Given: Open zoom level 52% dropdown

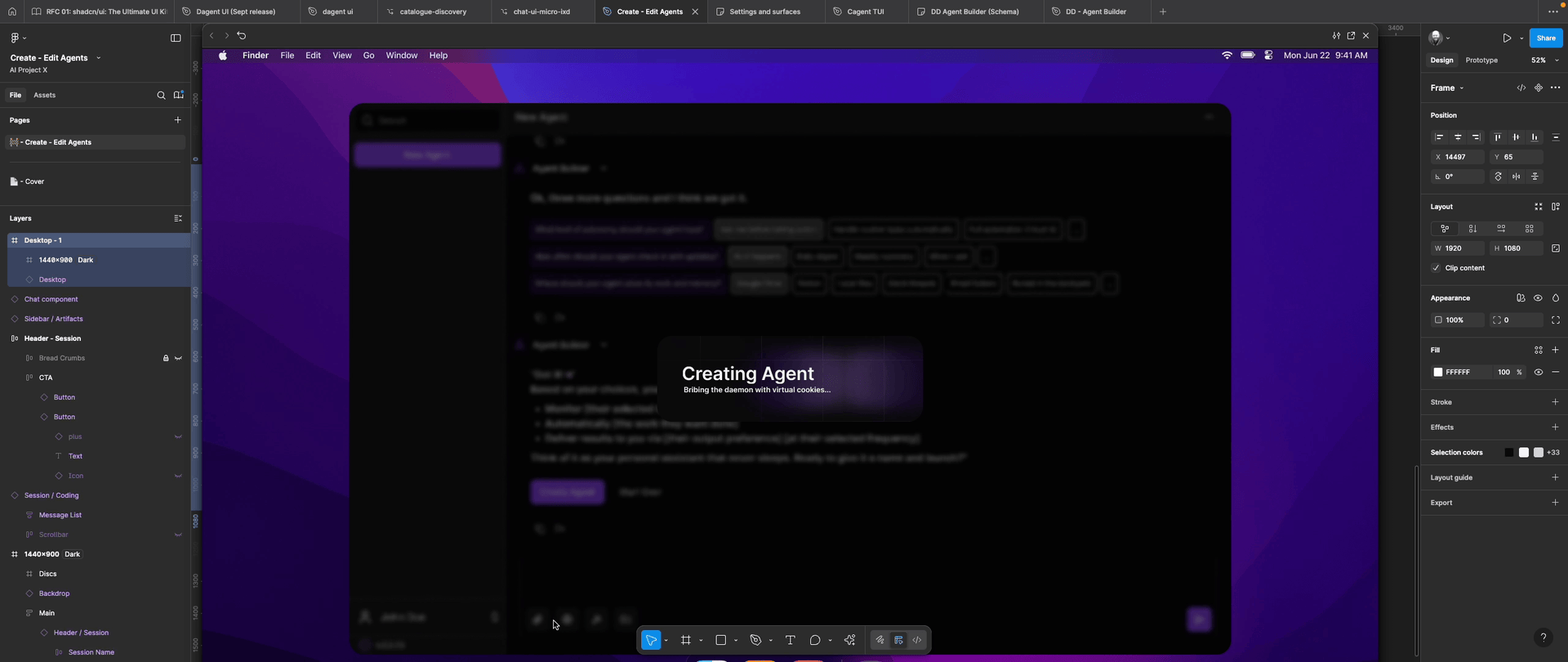Looking at the screenshot, I should click(1544, 60).
